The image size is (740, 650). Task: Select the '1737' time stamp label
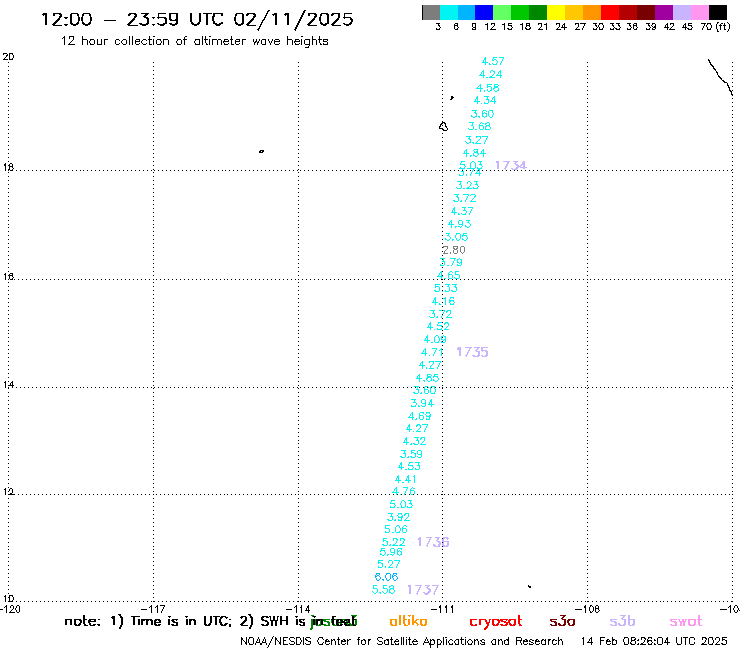[423, 590]
